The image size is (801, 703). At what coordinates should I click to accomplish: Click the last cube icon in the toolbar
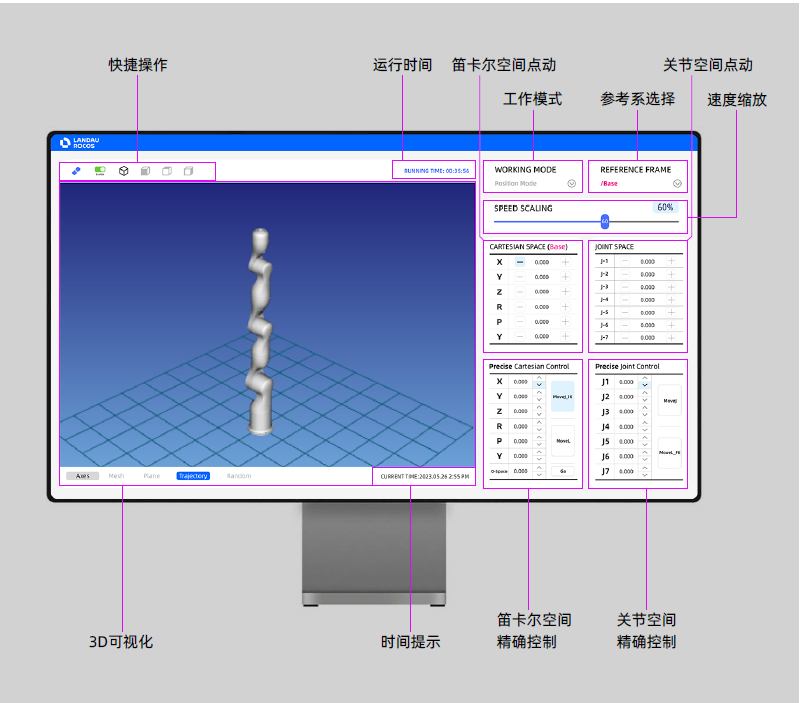[x=188, y=171]
